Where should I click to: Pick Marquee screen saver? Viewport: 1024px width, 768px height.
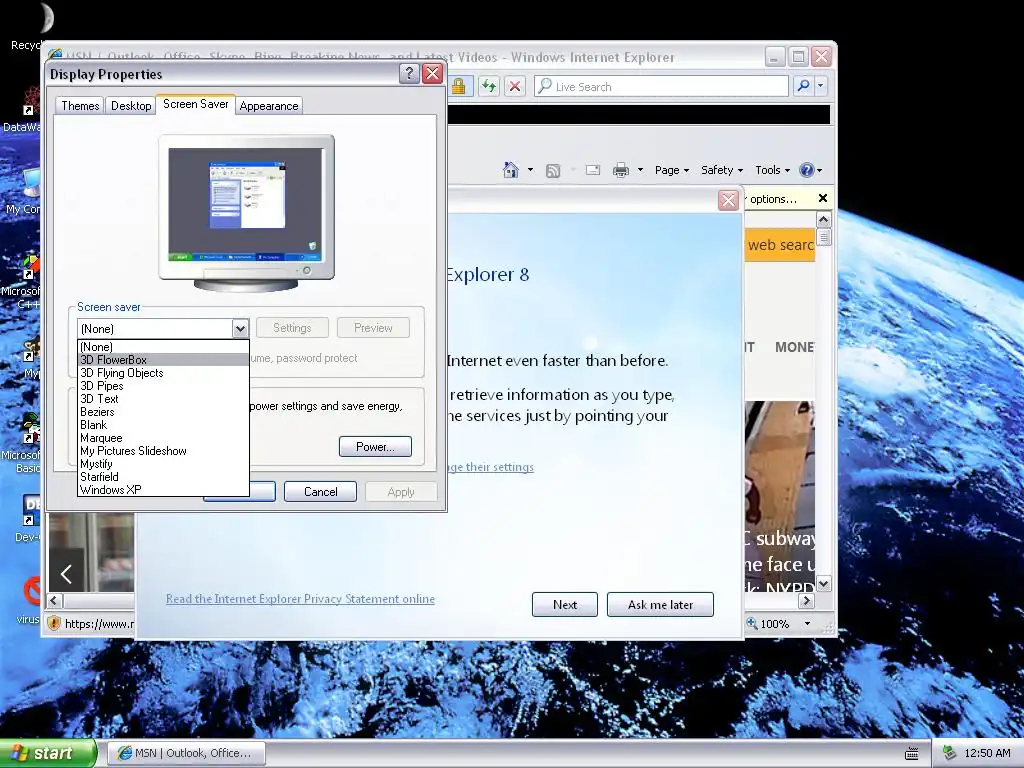[163, 438]
